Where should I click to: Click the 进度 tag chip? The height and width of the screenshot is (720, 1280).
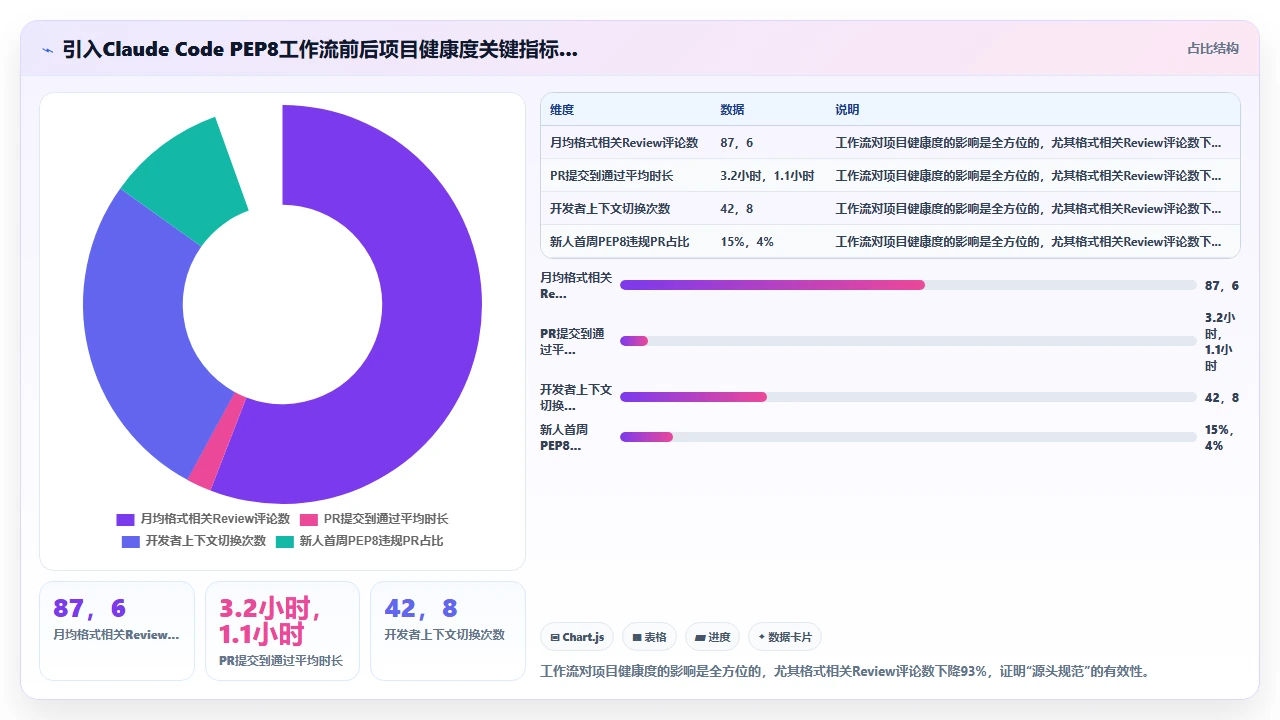(x=712, y=637)
